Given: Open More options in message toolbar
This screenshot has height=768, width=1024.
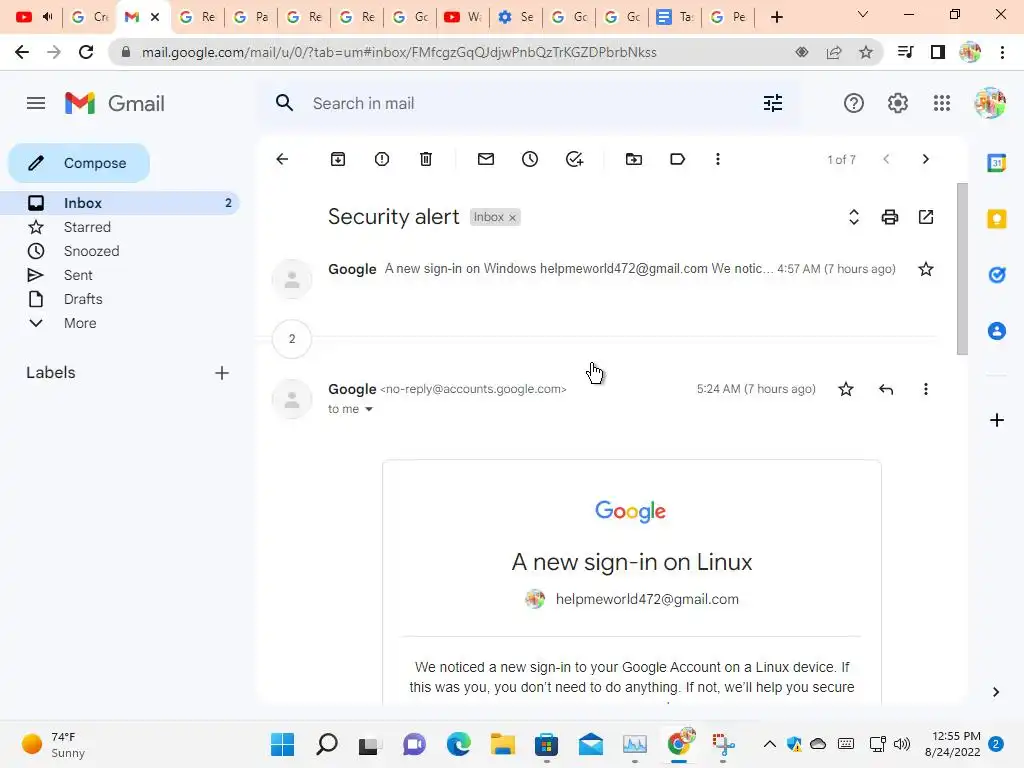Looking at the screenshot, I should [718, 159].
